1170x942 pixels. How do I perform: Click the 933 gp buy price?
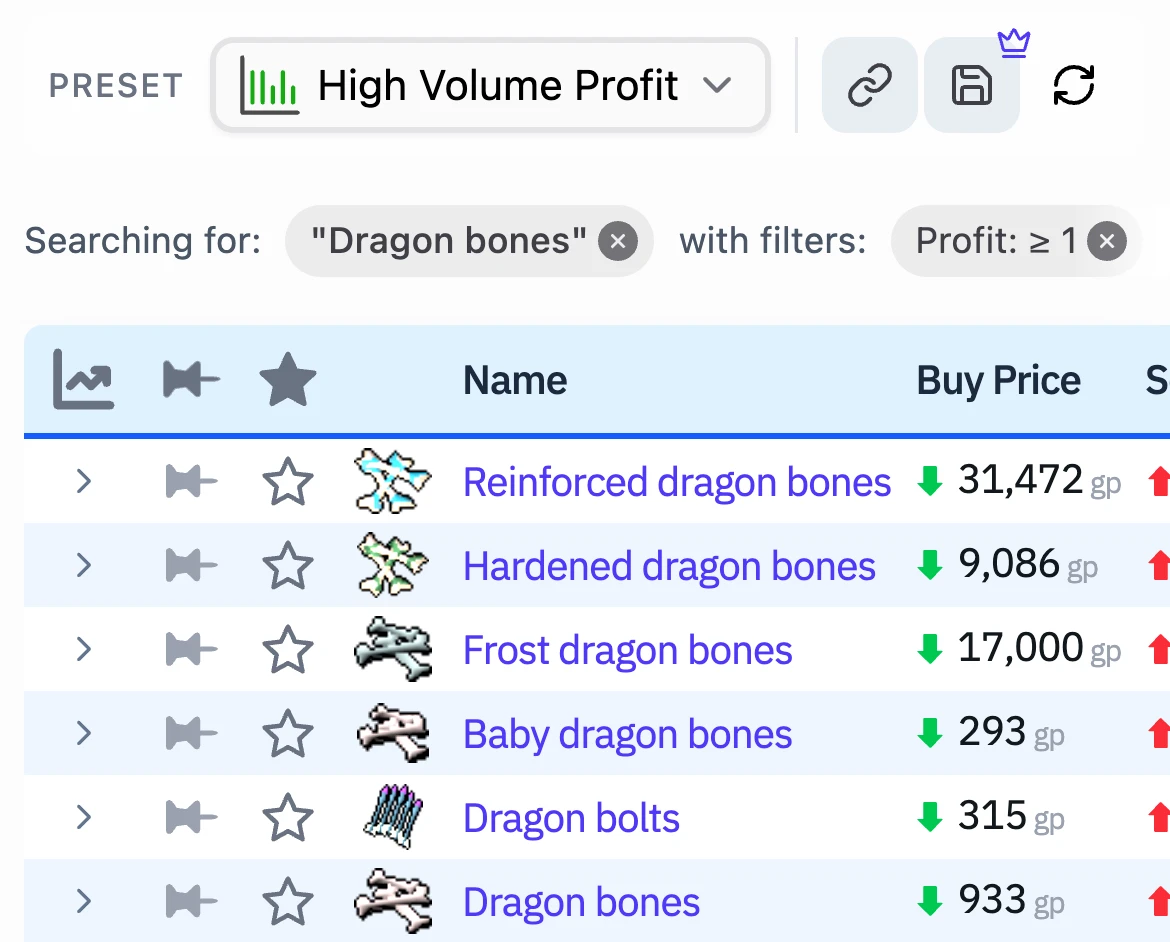(1011, 900)
